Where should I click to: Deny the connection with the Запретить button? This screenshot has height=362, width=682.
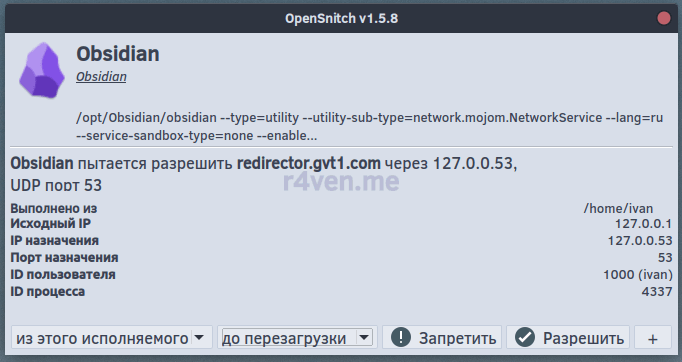tap(442, 337)
